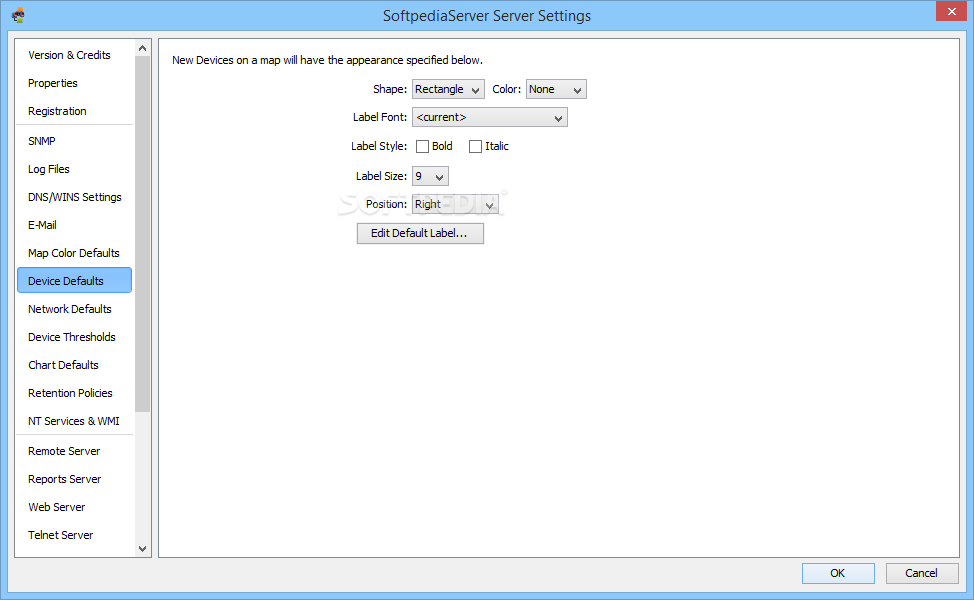Screen dimensions: 974x600
Task: Confirm settings with the OK button
Action: pyautogui.click(x=838, y=573)
